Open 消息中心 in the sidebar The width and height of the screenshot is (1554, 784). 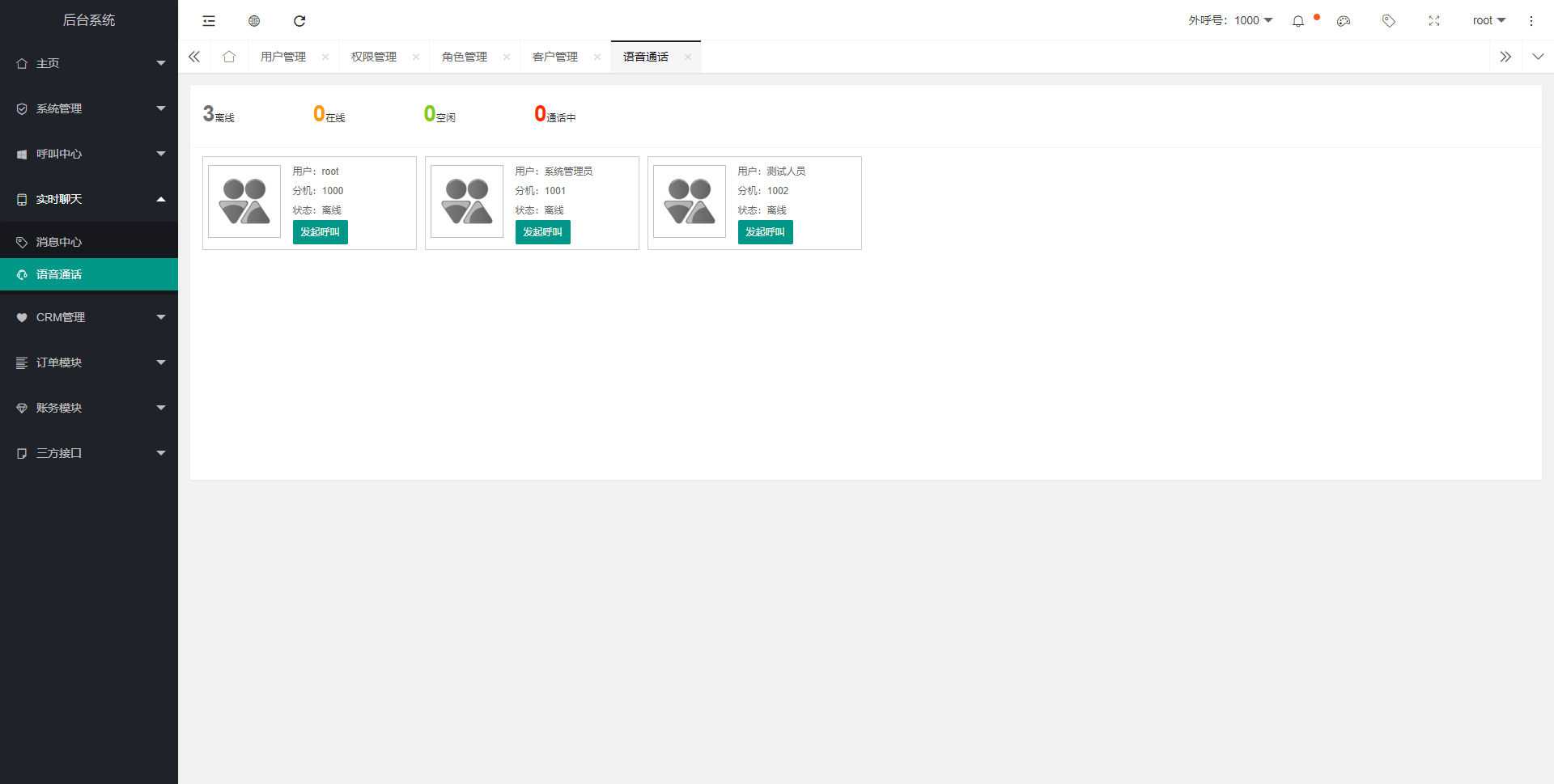(x=59, y=242)
